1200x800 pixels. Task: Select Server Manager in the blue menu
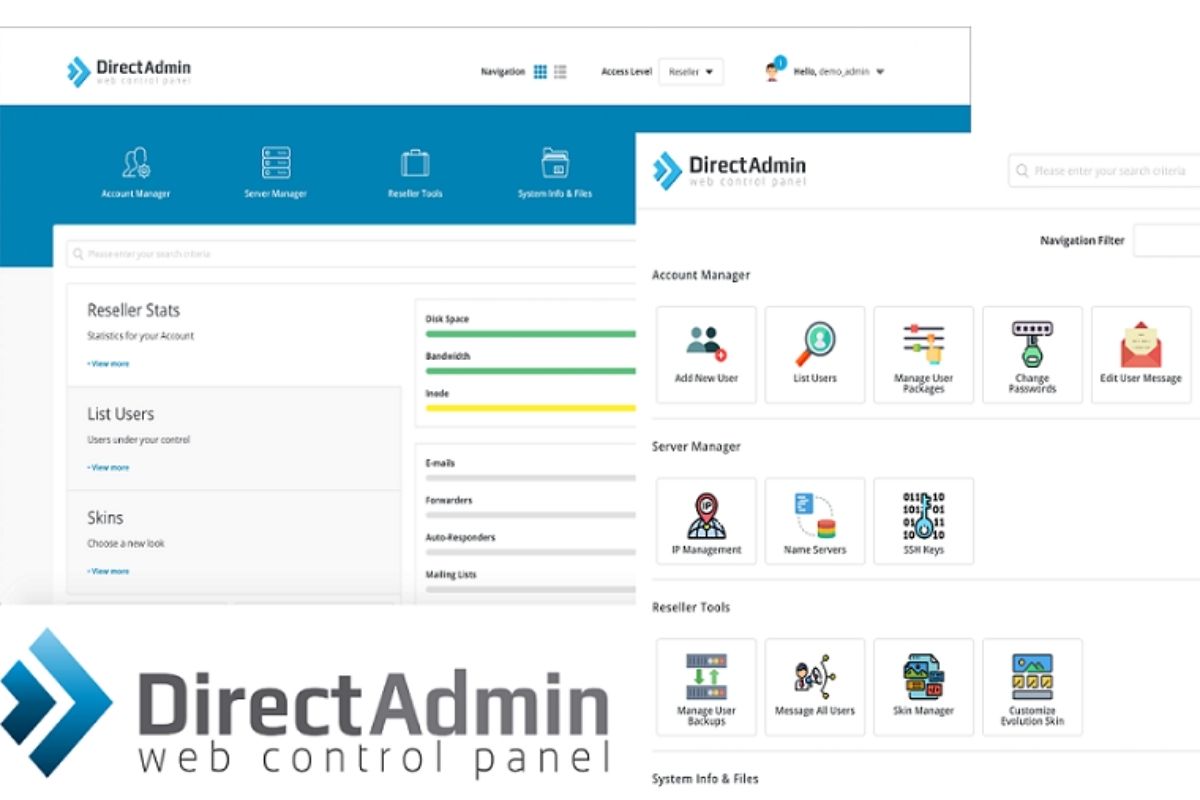click(275, 172)
